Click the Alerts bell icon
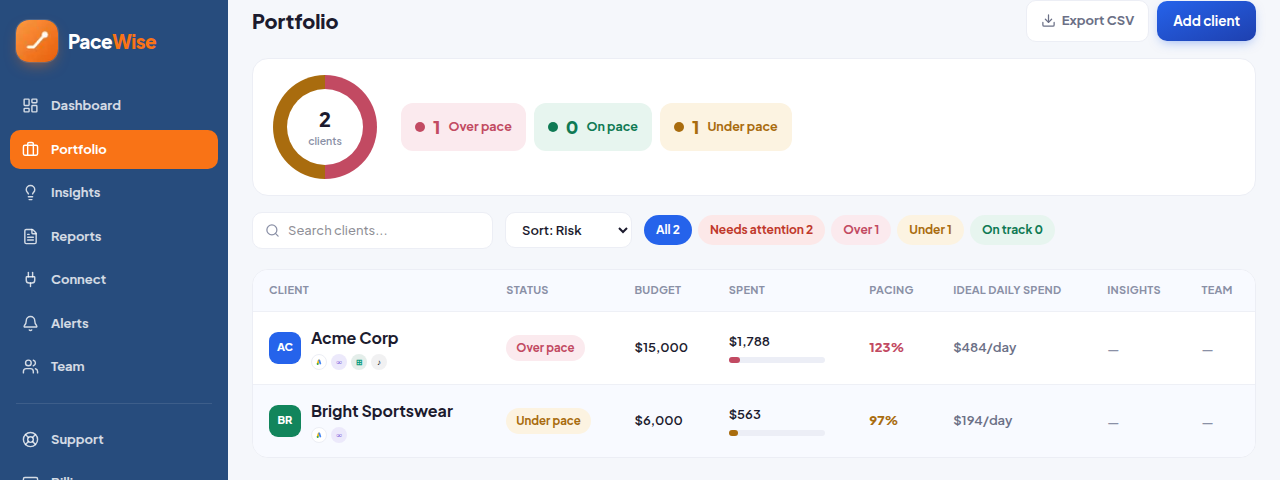The height and width of the screenshot is (480, 1280). [x=31, y=323]
